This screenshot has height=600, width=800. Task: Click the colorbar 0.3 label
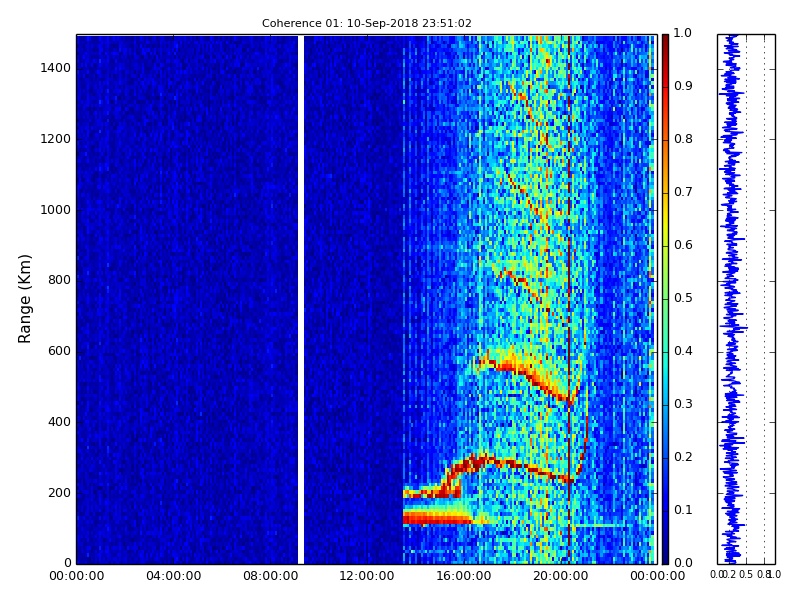(683, 404)
